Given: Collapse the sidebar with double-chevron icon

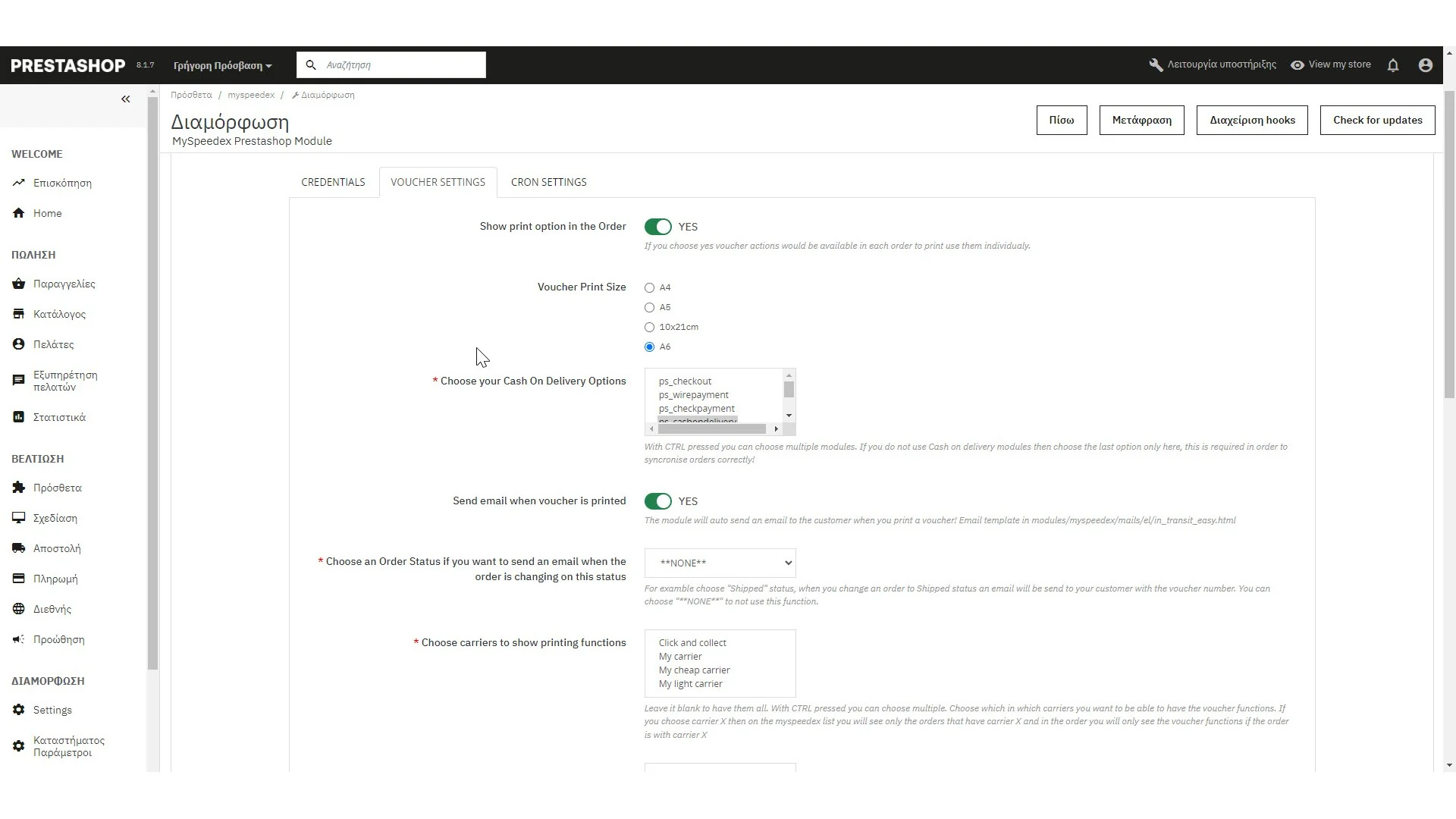Looking at the screenshot, I should [x=125, y=99].
